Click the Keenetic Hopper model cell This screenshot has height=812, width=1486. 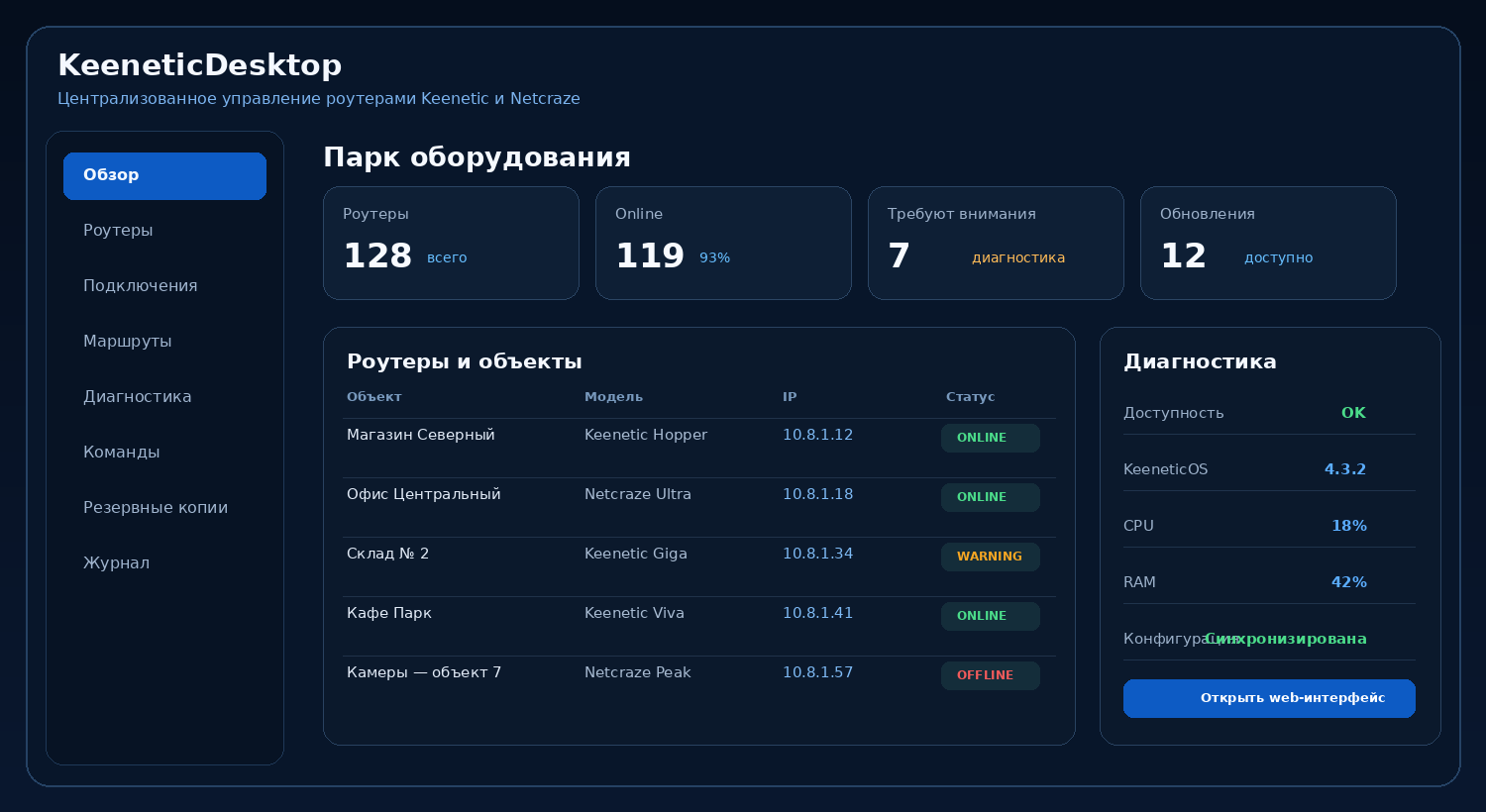point(646,435)
